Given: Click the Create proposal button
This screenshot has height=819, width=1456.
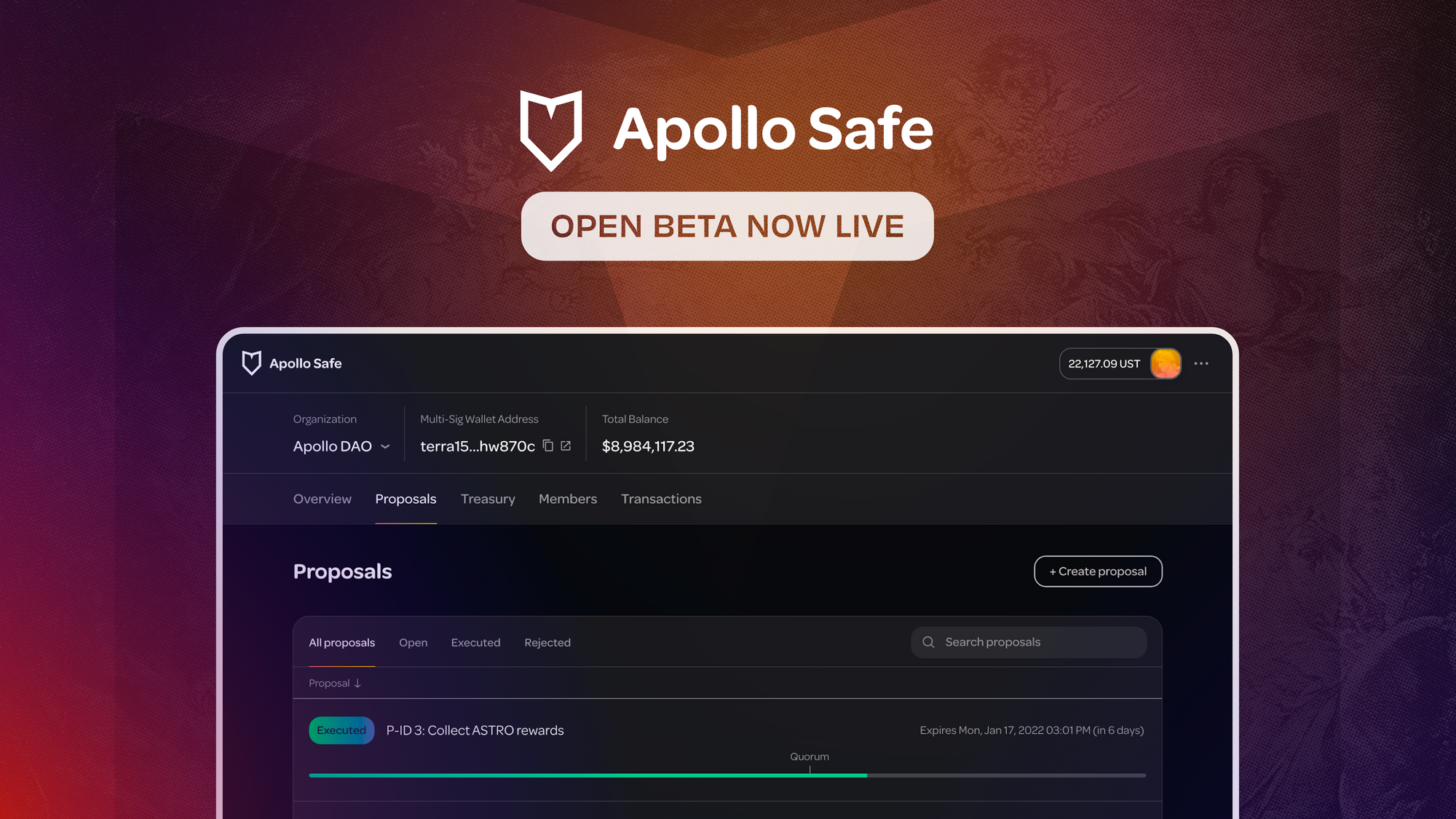Looking at the screenshot, I should pyautogui.click(x=1097, y=571).
